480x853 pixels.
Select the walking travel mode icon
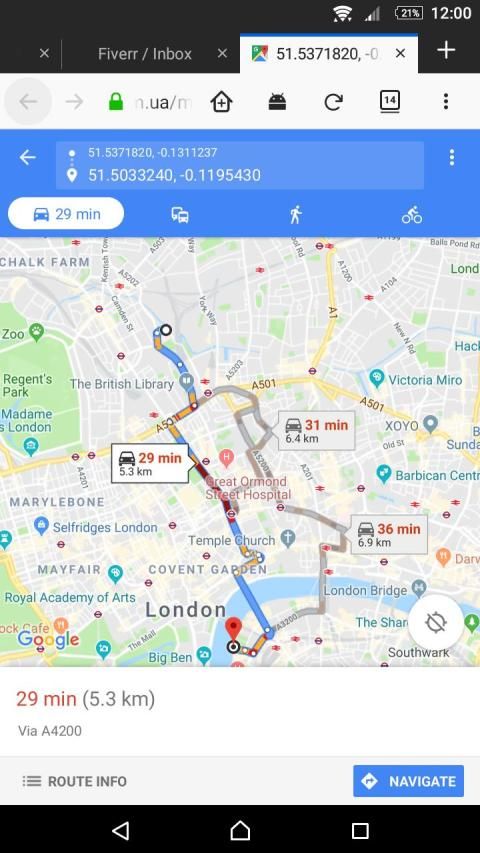tap(296, 215)
